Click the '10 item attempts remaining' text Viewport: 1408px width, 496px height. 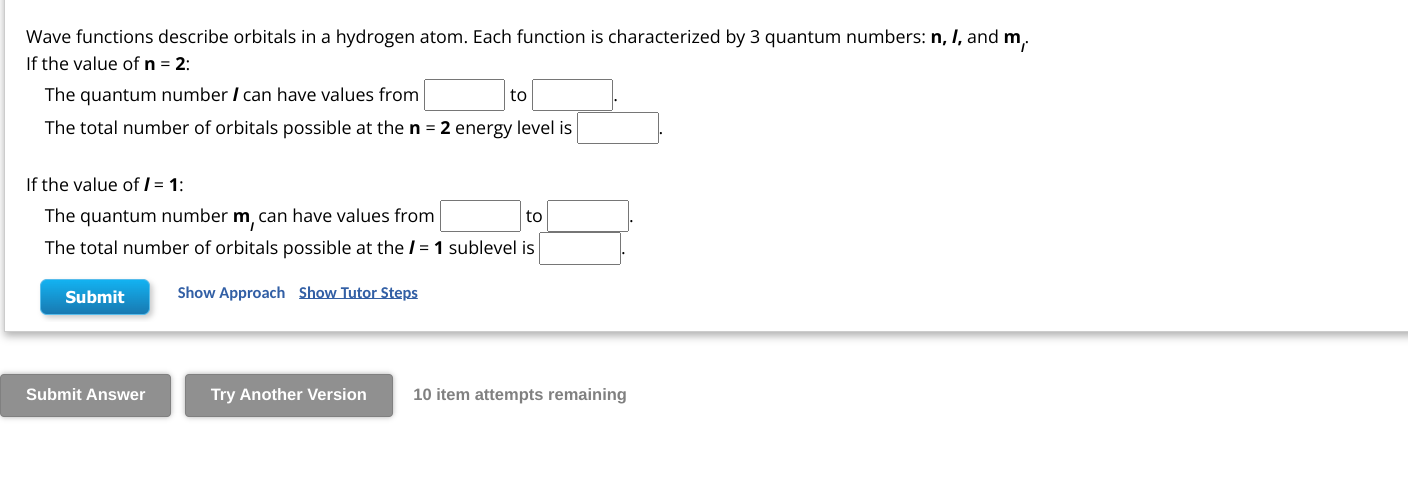pyautogui.click(x=520, y=395)
